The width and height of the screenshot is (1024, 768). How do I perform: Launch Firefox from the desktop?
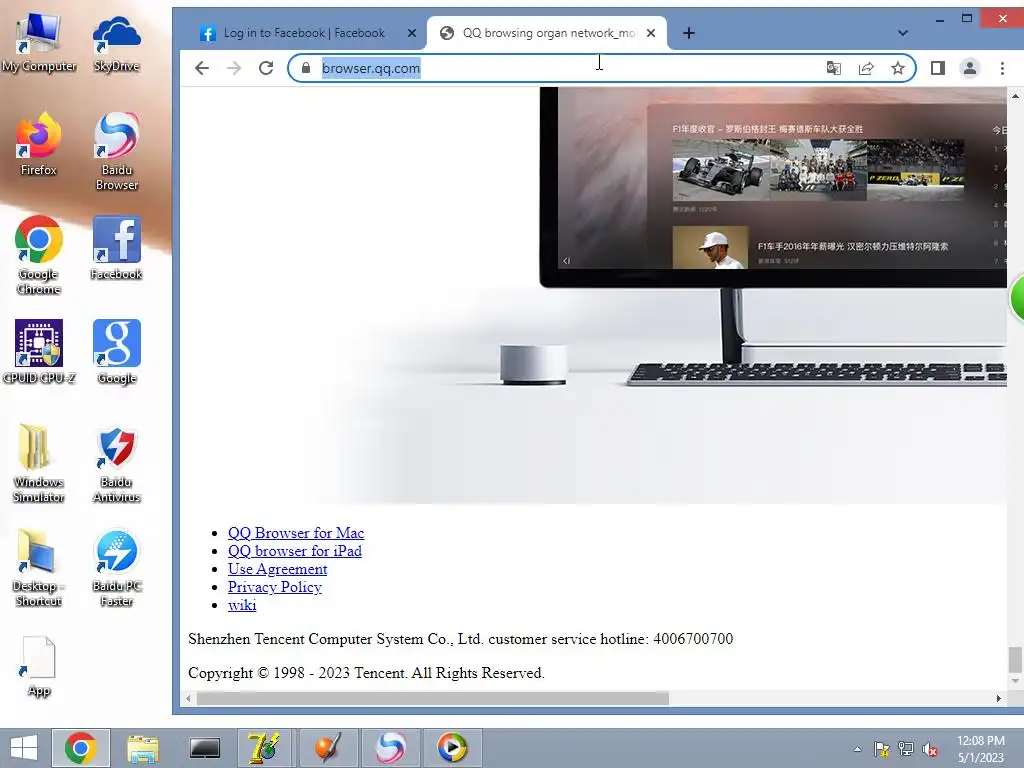pos(39,144)
